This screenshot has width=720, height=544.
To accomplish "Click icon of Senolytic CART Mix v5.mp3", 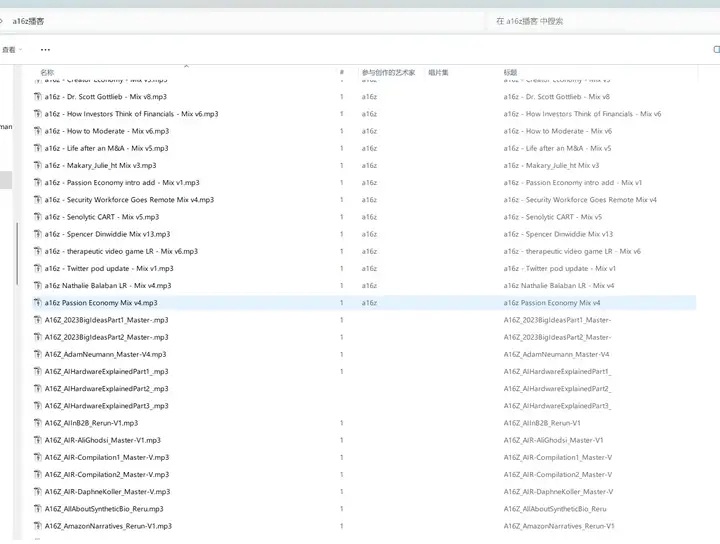I will click(x=38, y=217).
